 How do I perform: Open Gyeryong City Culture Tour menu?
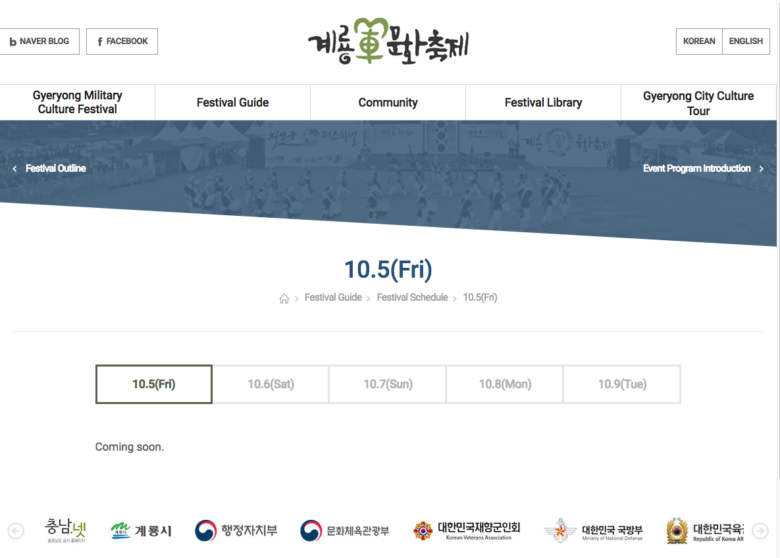tap(698, 103)
